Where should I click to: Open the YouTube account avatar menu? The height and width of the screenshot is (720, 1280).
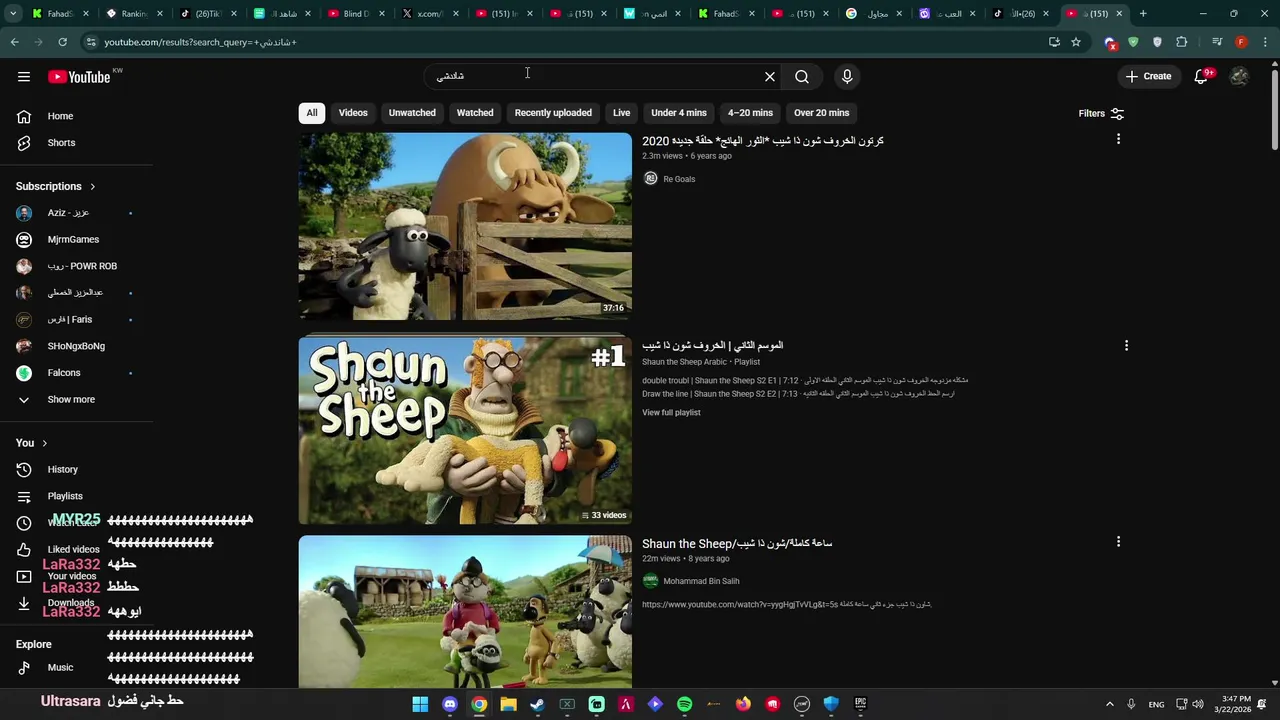(1240, 76)
